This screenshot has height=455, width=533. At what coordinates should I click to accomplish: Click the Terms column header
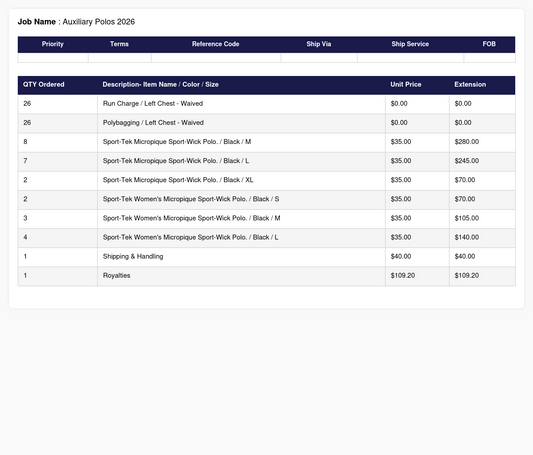[119, 44]
